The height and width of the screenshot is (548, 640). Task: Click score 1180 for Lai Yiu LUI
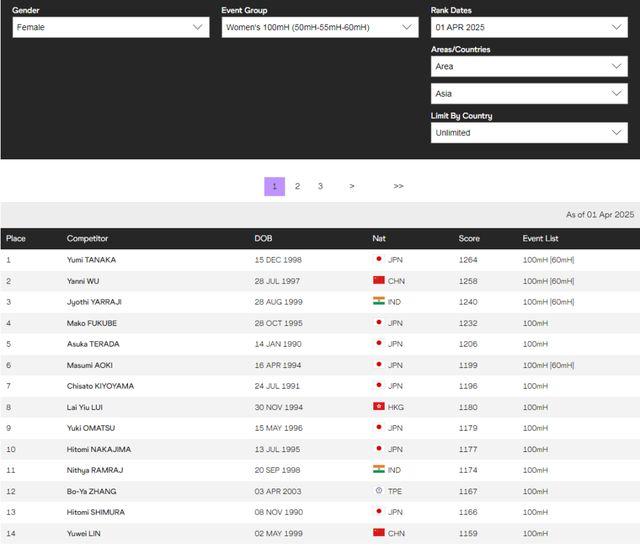[x=468, y=407]
